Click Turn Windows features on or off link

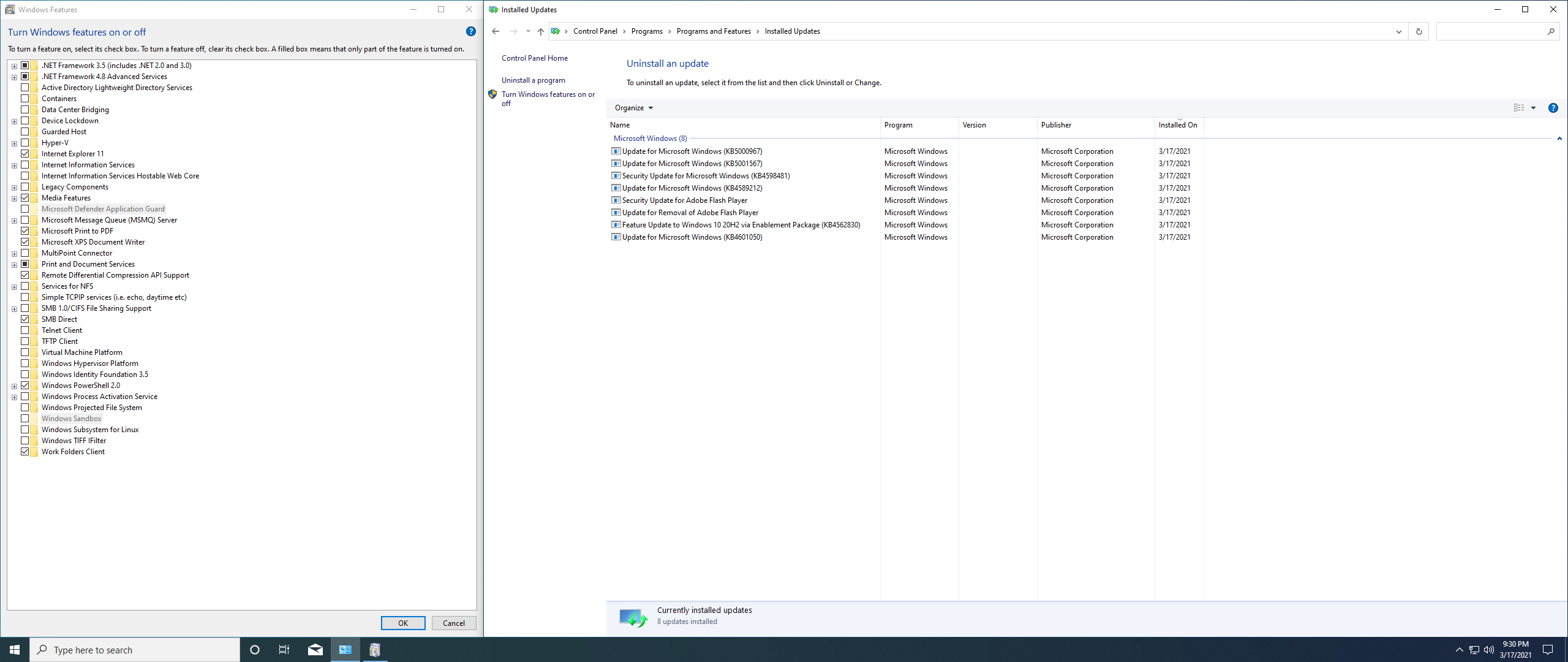click(548, 99)
